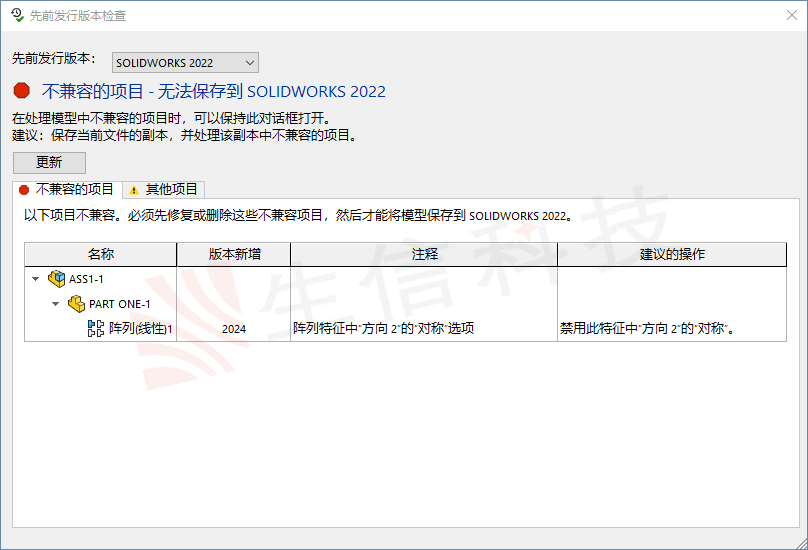808x550 pixels.
Task: Click the 更新 button
Action: [x=49, y=162]
